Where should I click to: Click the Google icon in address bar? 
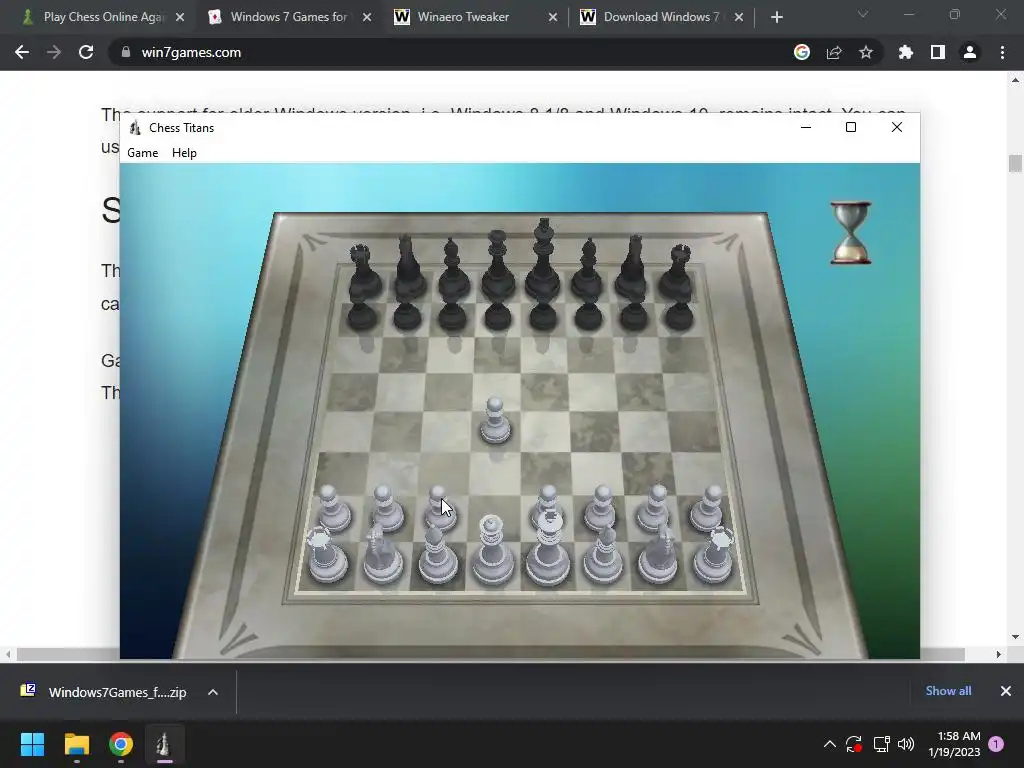(x=802, y=52)
